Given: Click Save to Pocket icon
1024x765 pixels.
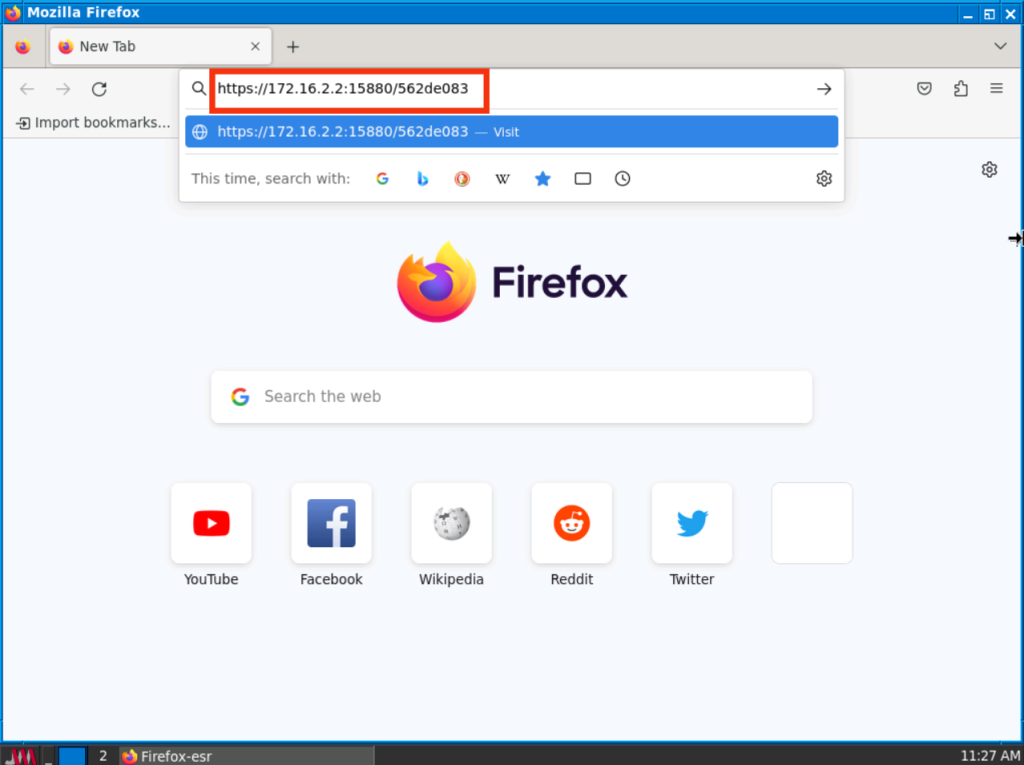Looking at the screenshot, I should pyautogui.click(x=925, y=89).
